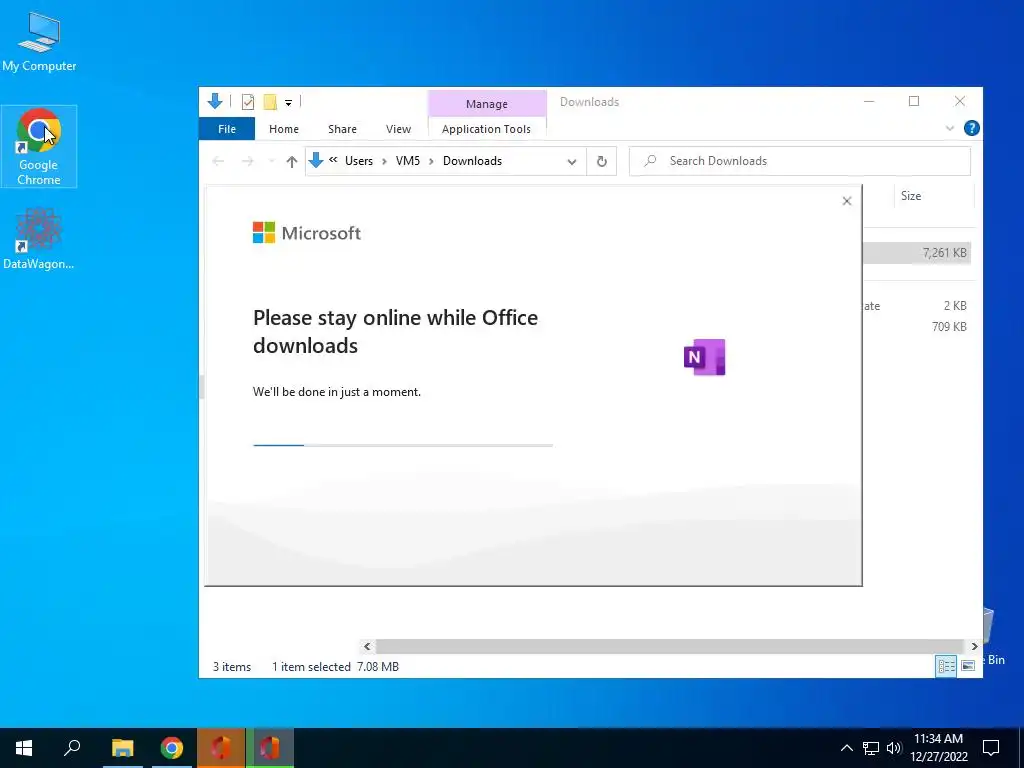Open address bar history dropdown

click(x=571, y=161)
